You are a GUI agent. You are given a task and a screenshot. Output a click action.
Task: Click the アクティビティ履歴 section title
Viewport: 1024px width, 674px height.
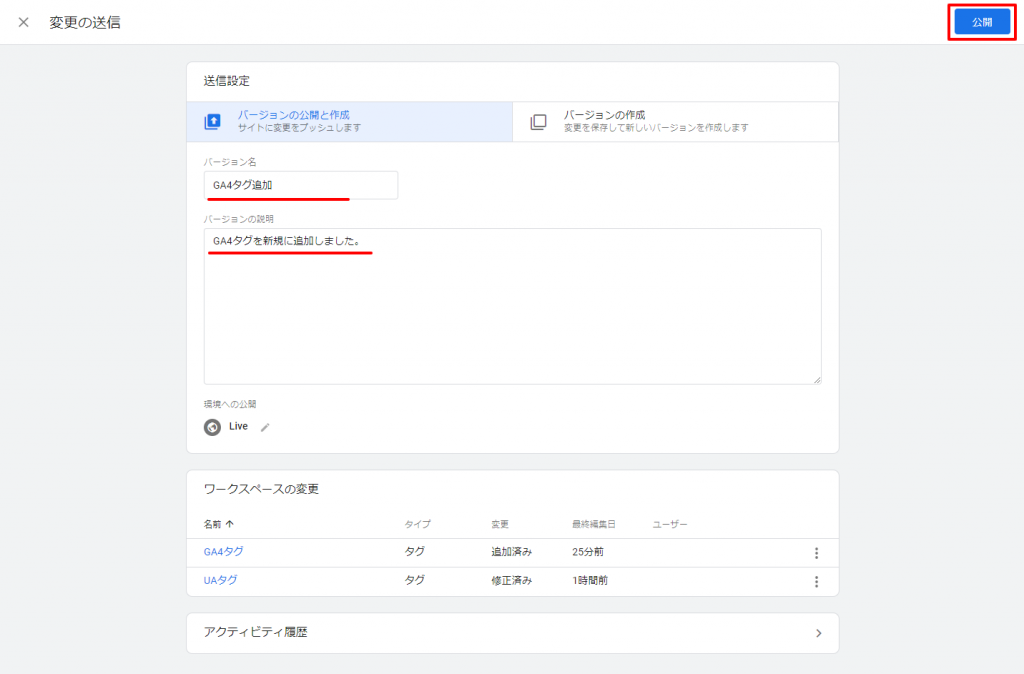point(255,632)
